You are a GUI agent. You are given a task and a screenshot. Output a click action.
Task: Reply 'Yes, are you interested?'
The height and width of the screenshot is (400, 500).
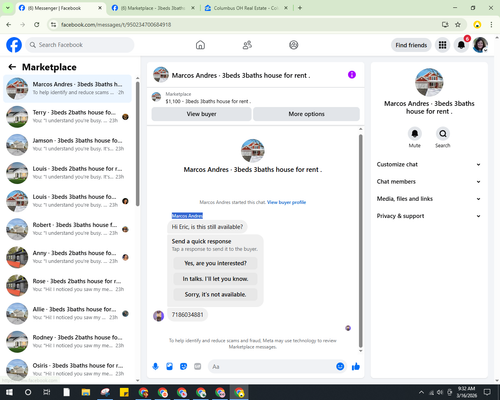pyautogui.click(x=215, y=263)
